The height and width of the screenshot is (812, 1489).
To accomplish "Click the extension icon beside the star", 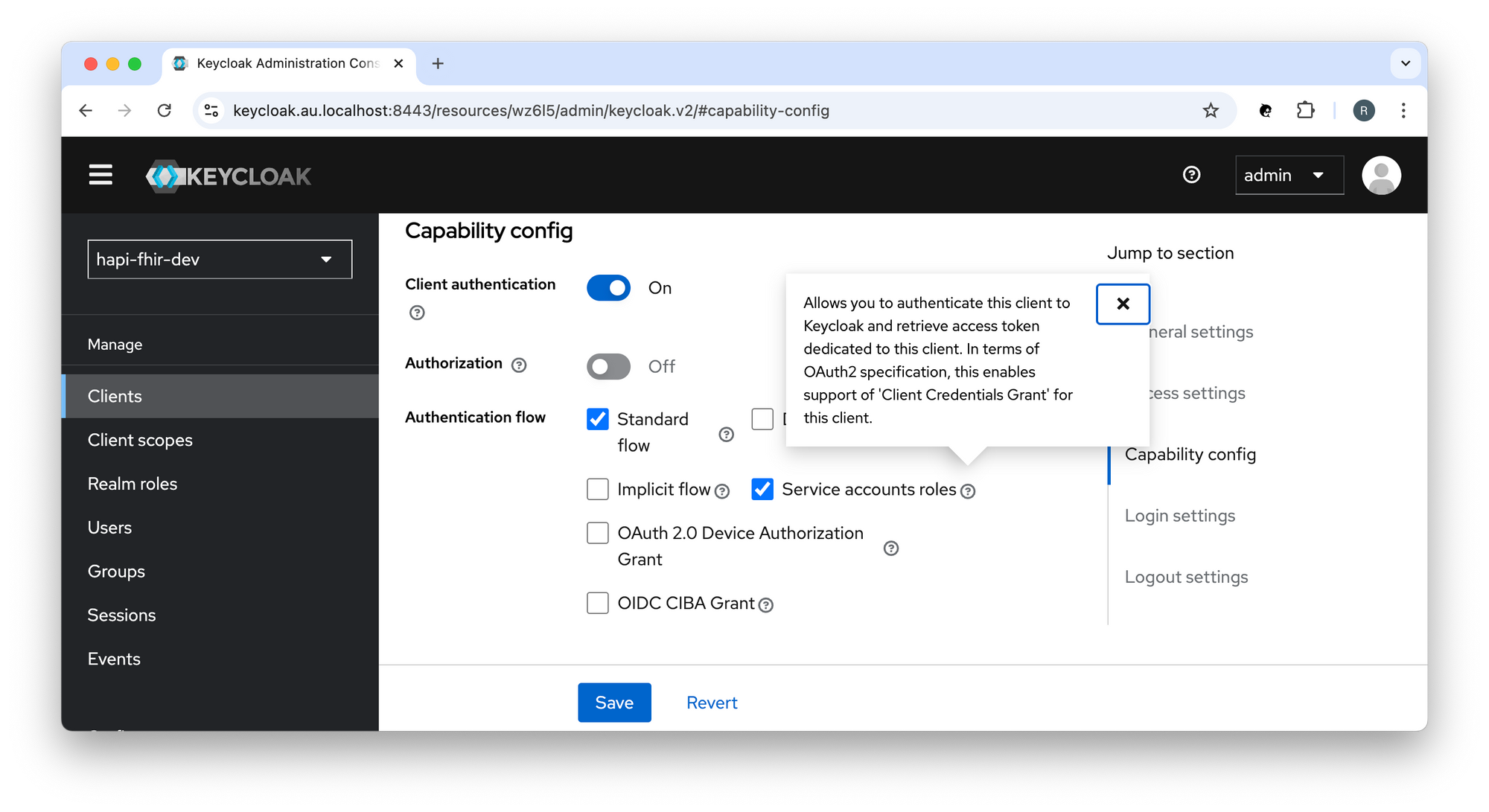I will pyautogui.click(x=1265, y=111).
